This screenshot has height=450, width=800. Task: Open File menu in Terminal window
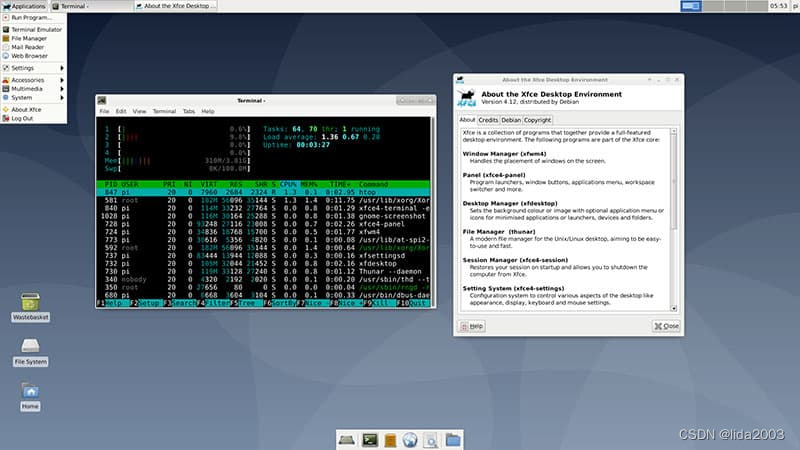[104, 111]
